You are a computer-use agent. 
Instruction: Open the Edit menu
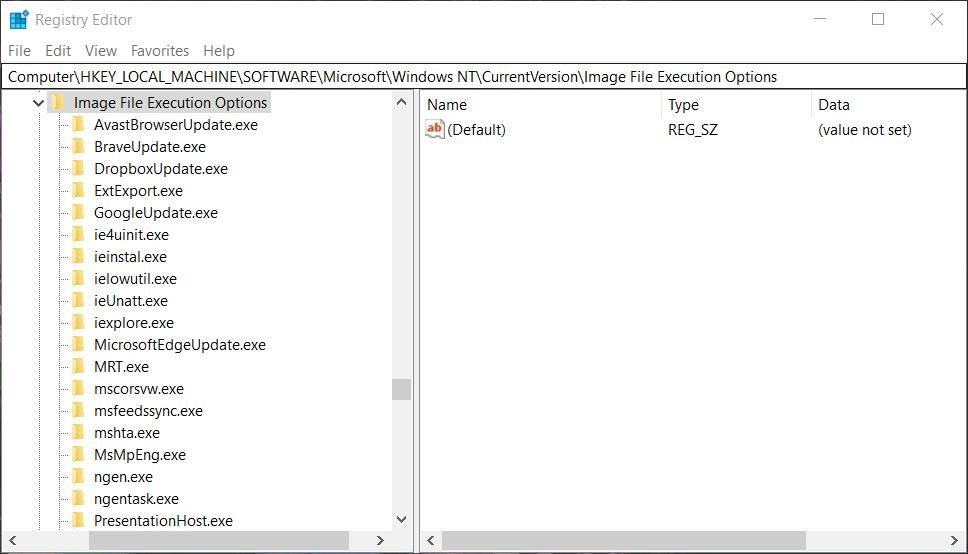[x=58, y=51]
